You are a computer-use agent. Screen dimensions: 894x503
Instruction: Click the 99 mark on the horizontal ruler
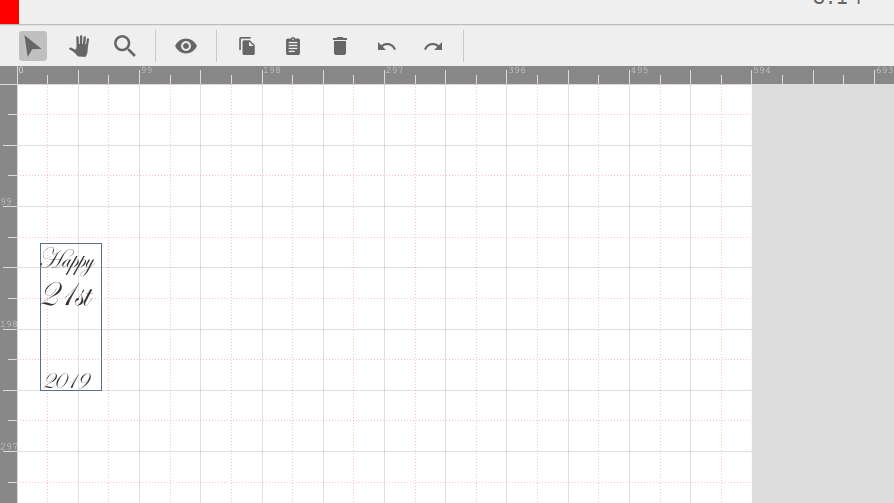point(145,72)
